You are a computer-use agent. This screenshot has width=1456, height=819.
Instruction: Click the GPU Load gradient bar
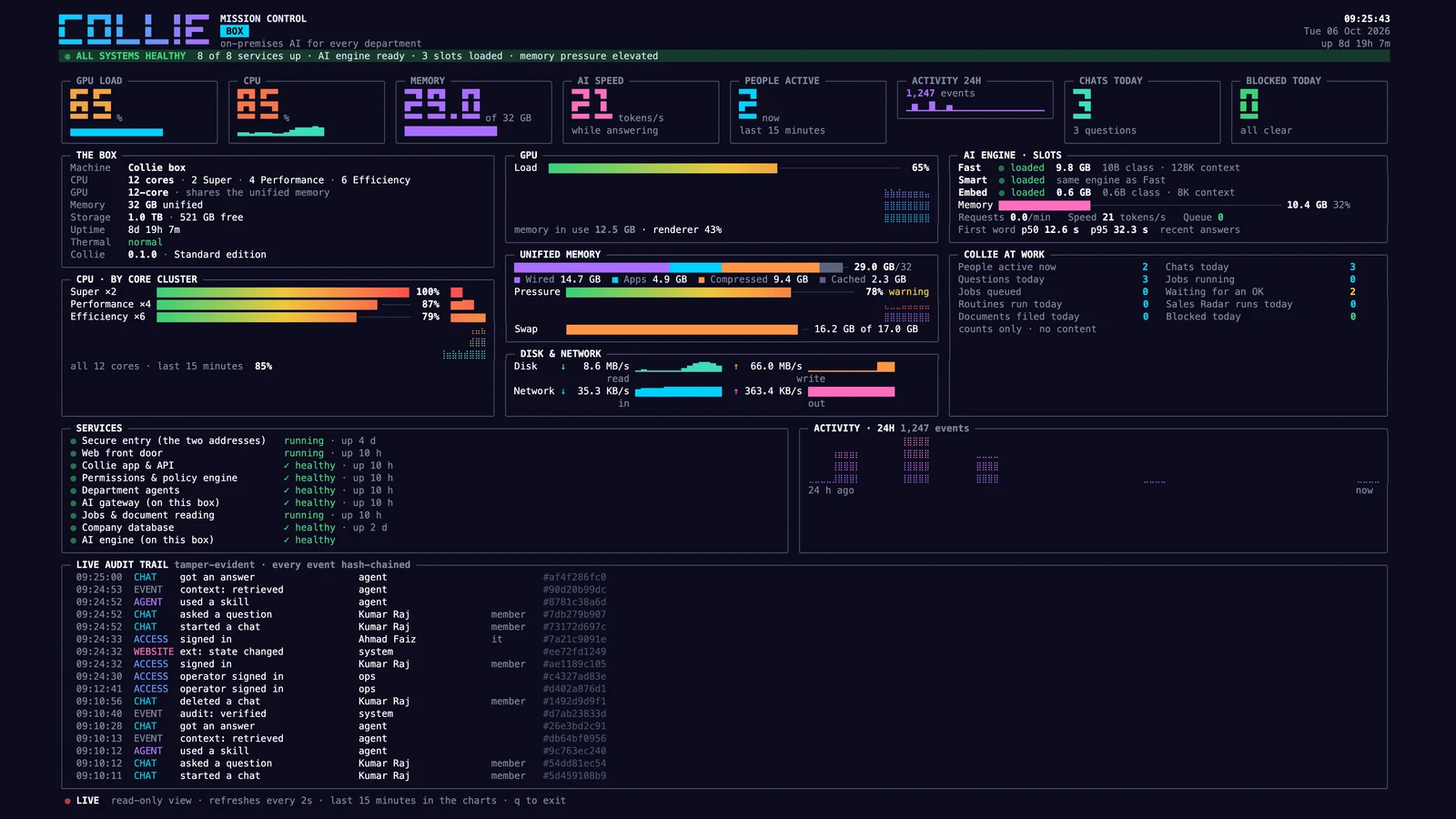coord(662,168)
